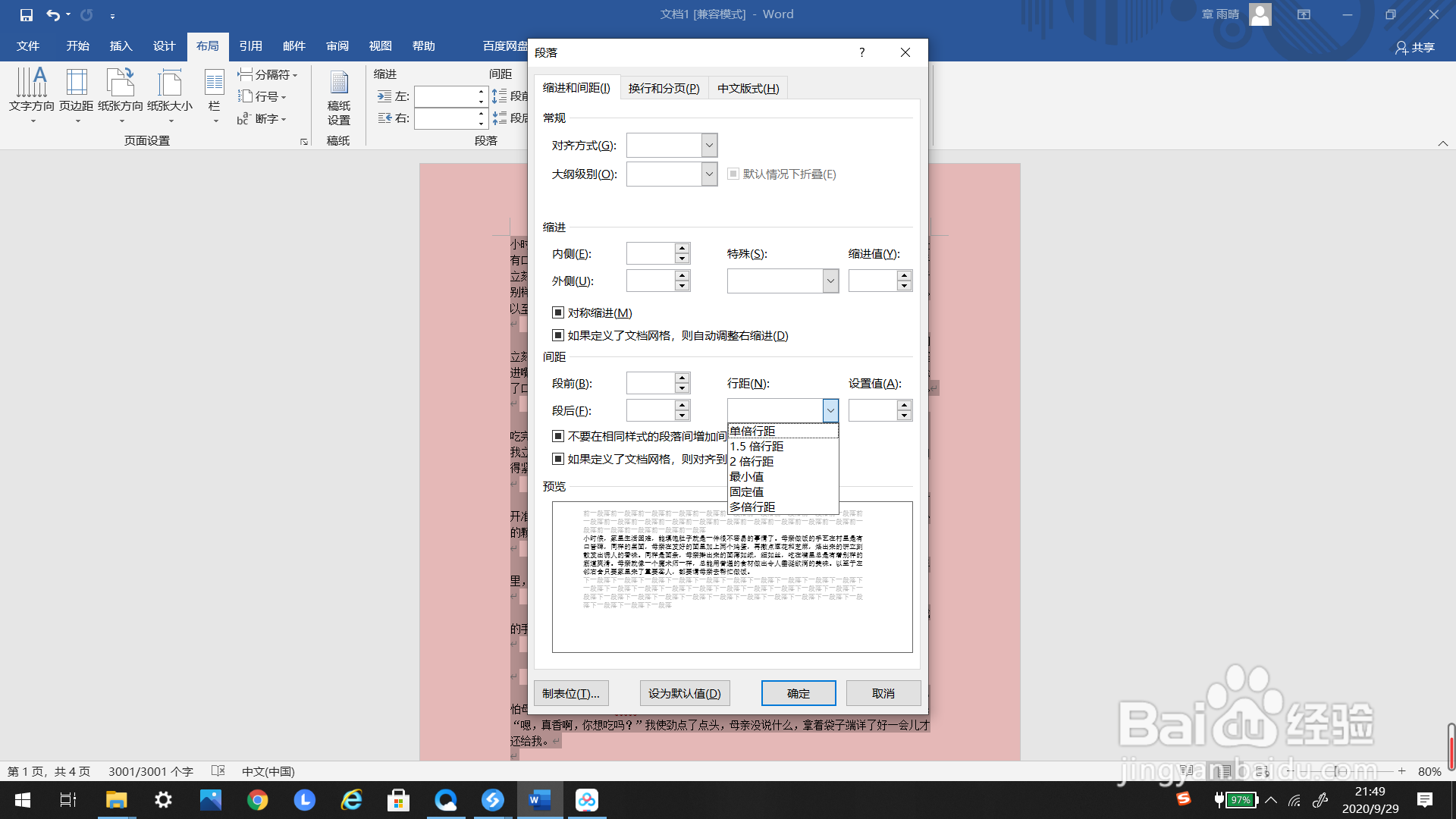Click the spacing 段前 (Before) input field
Image resolution: width=1456 pixels, height=819 pixels.
coord(650,383)
